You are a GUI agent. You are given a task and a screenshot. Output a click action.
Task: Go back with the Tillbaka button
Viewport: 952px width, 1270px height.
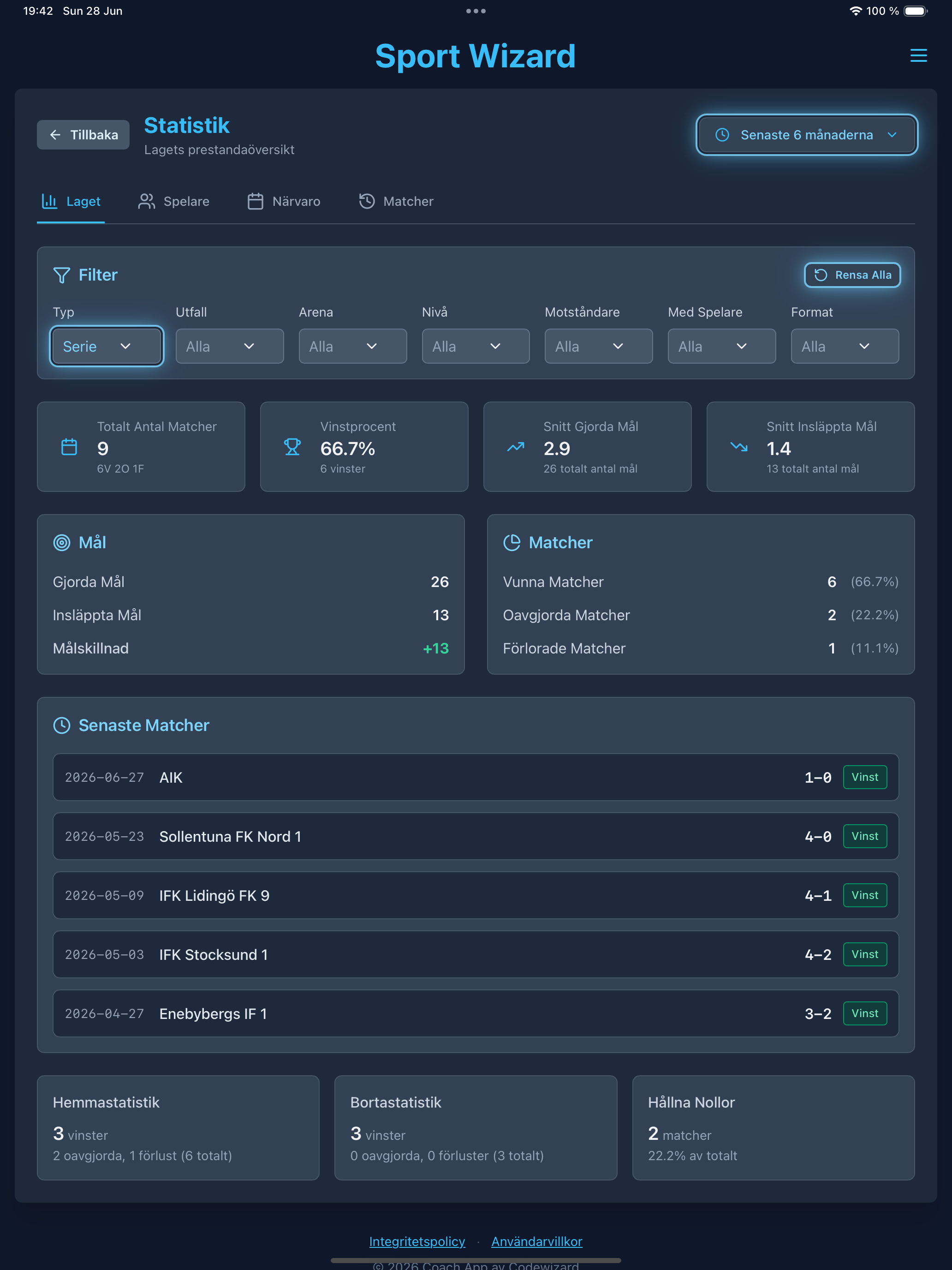coord(83,135)
